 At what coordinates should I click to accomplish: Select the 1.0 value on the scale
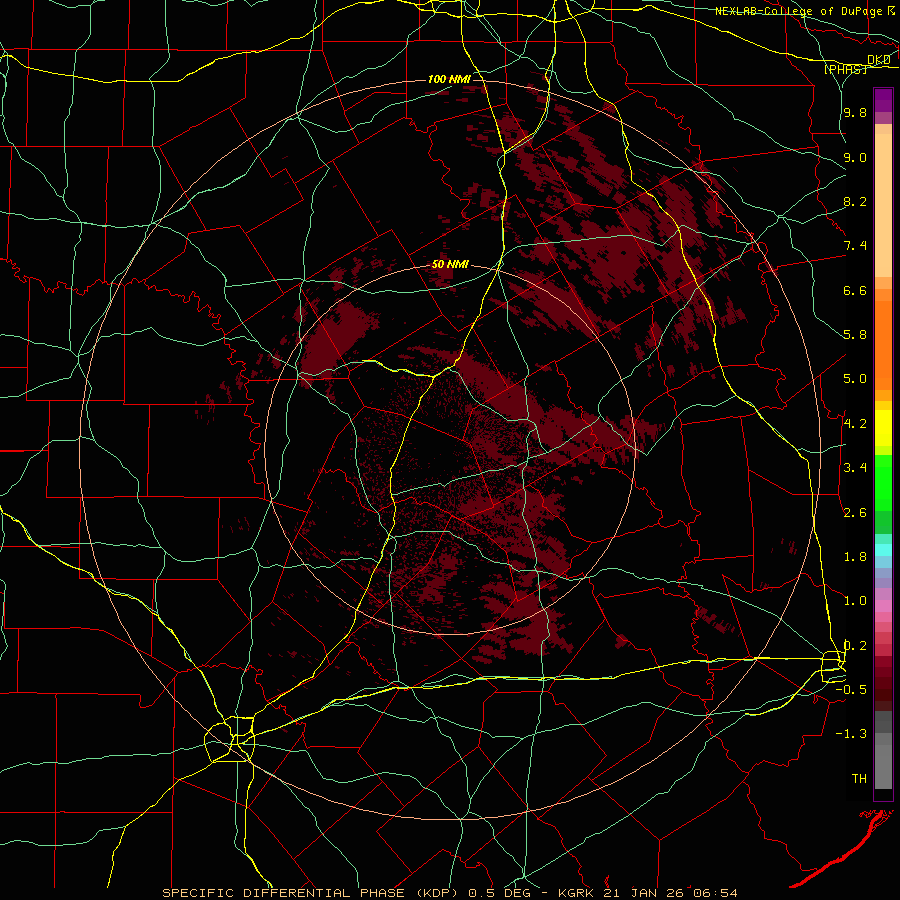coord(855,601)
